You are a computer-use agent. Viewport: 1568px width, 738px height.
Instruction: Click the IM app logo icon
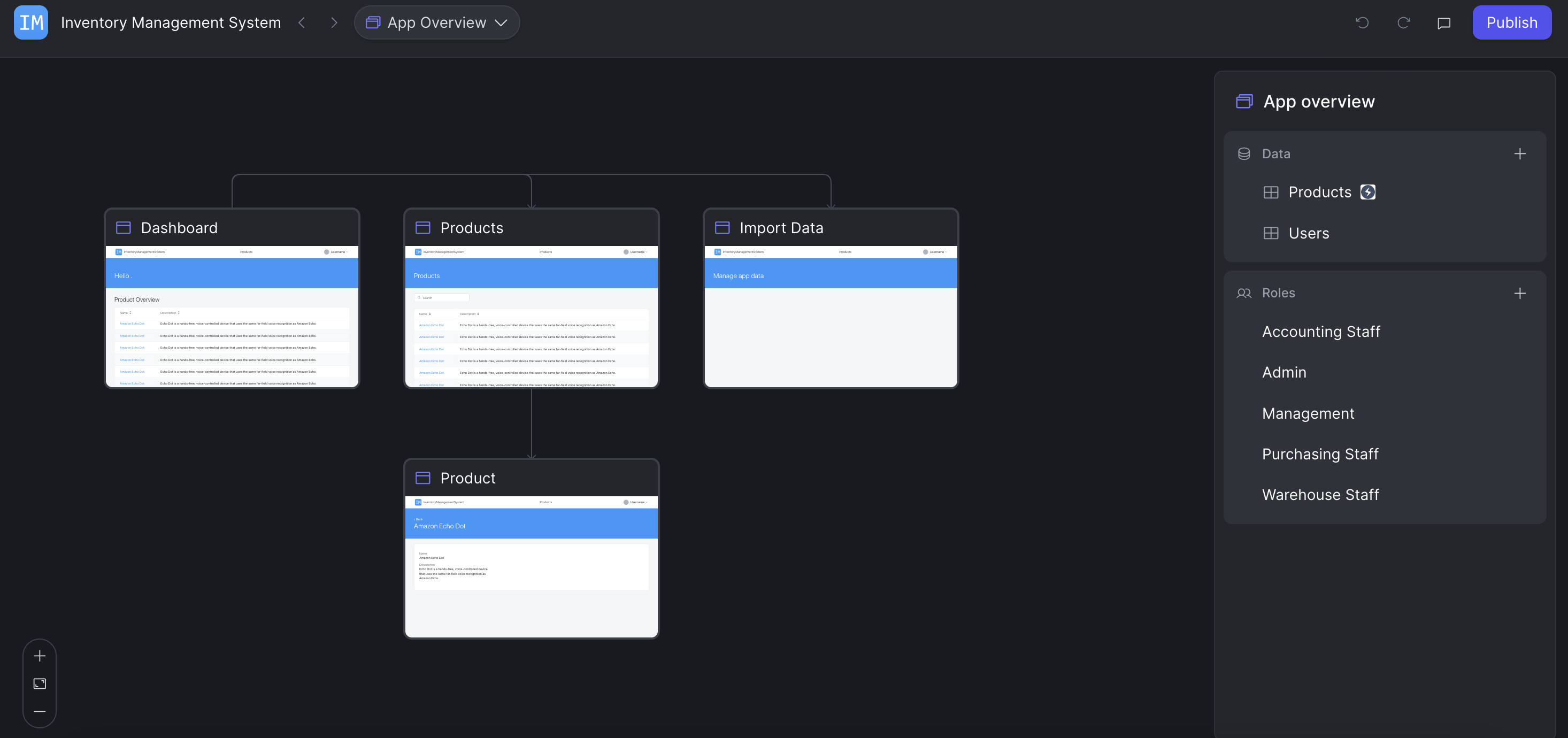click(30, 22)
